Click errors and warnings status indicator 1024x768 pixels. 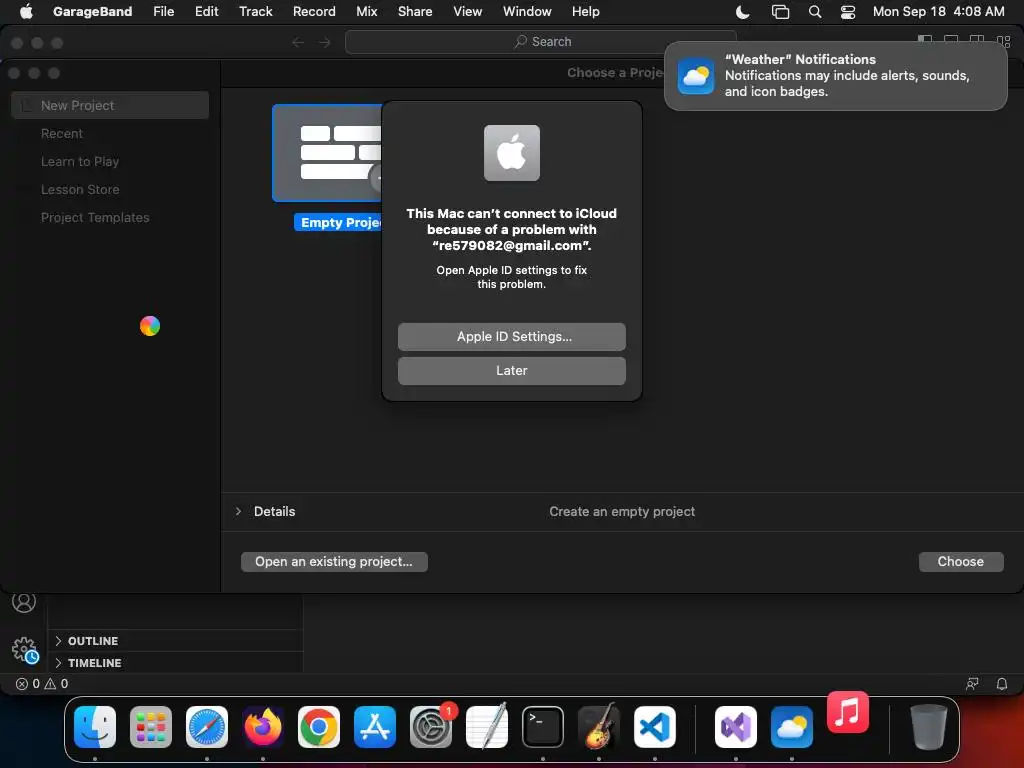coord(42,684)
